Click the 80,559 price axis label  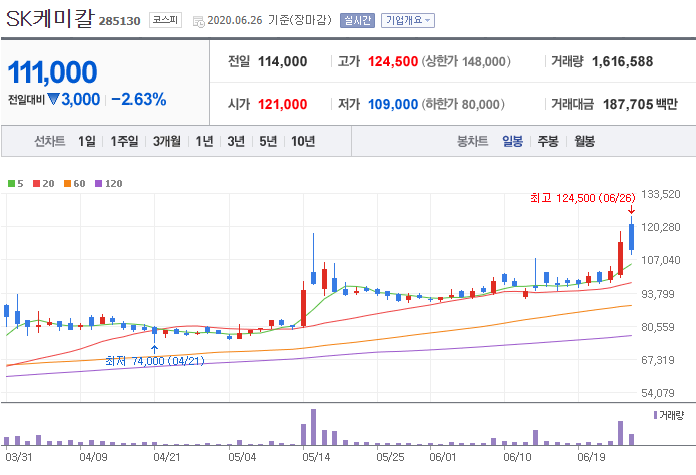tap(658, 327)
